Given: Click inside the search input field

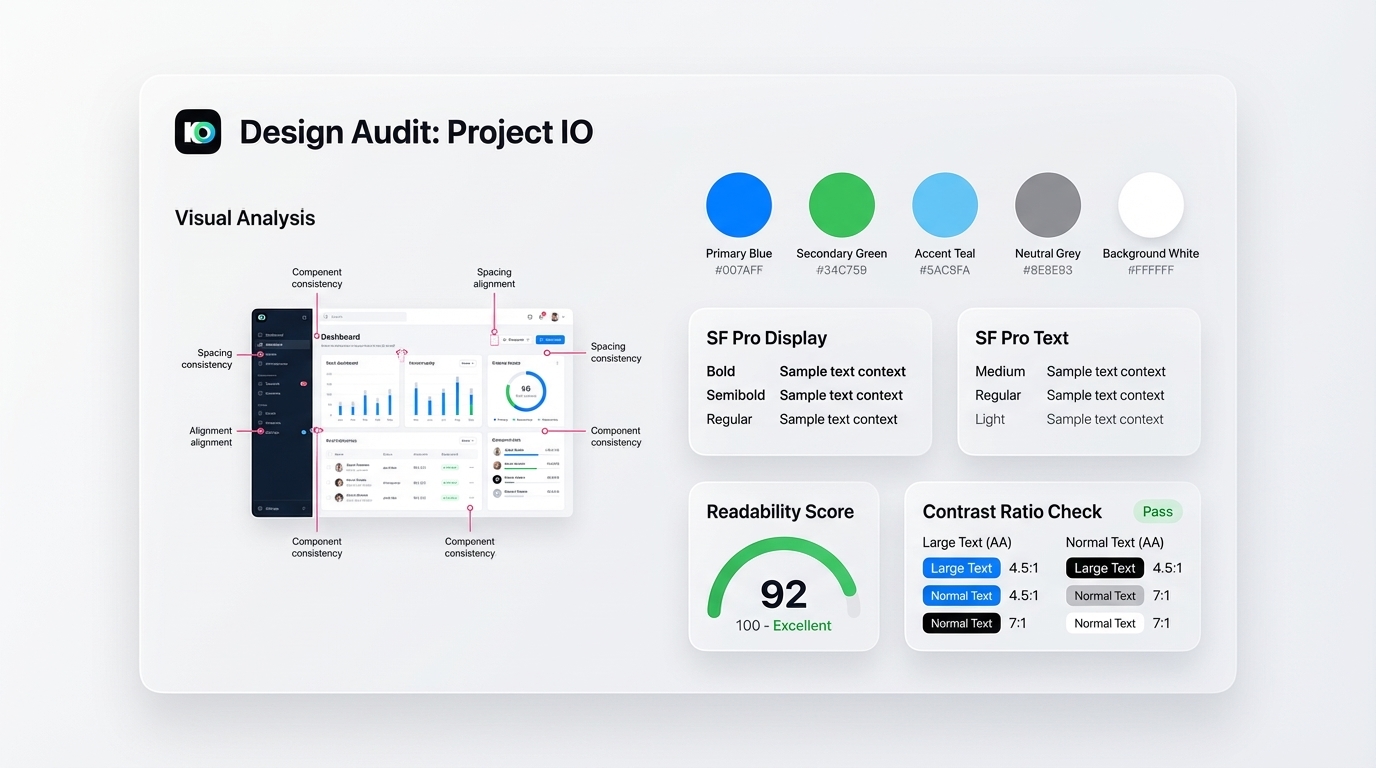Looking at the screenshot, I should (x=368, y=317).
